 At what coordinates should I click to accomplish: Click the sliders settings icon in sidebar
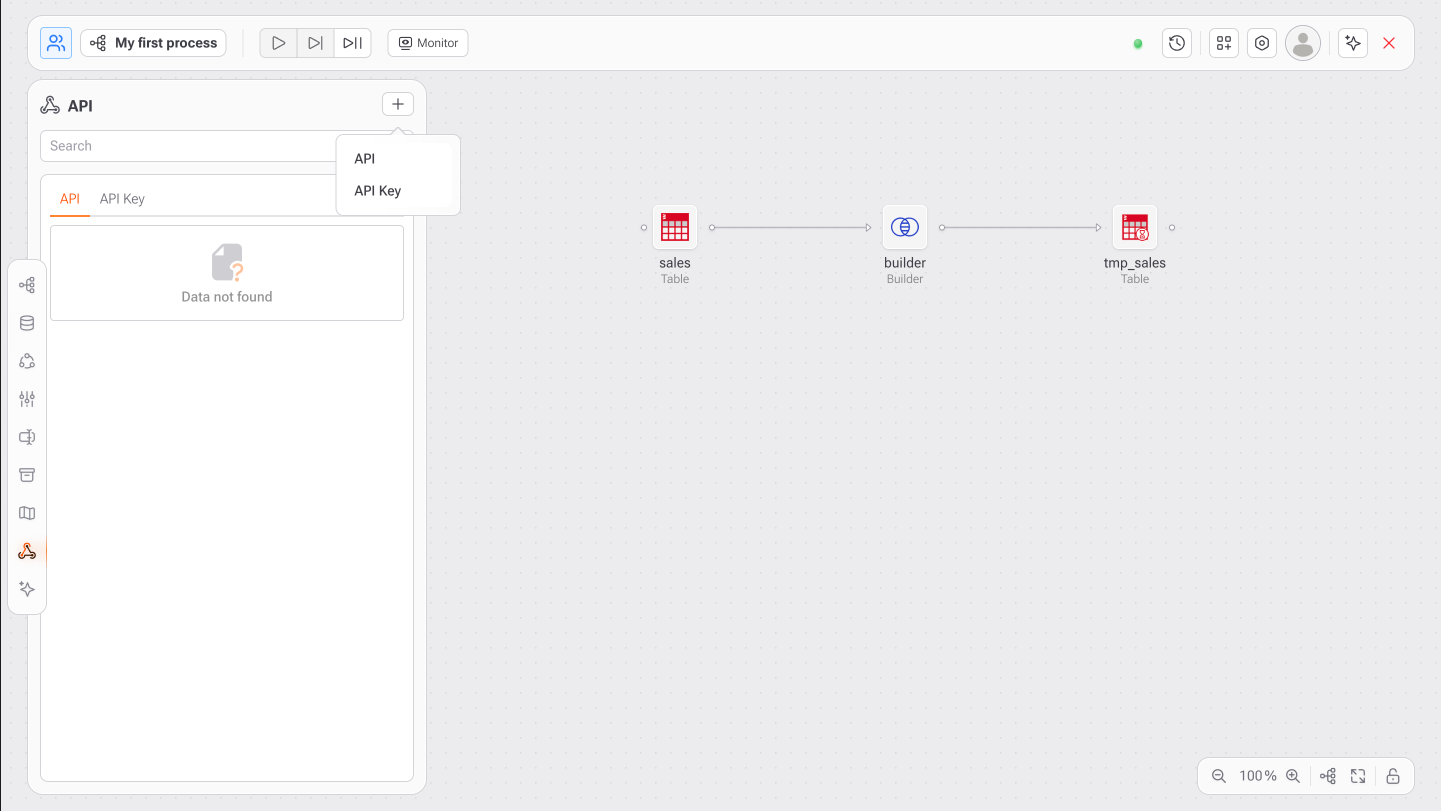point(27,399)
